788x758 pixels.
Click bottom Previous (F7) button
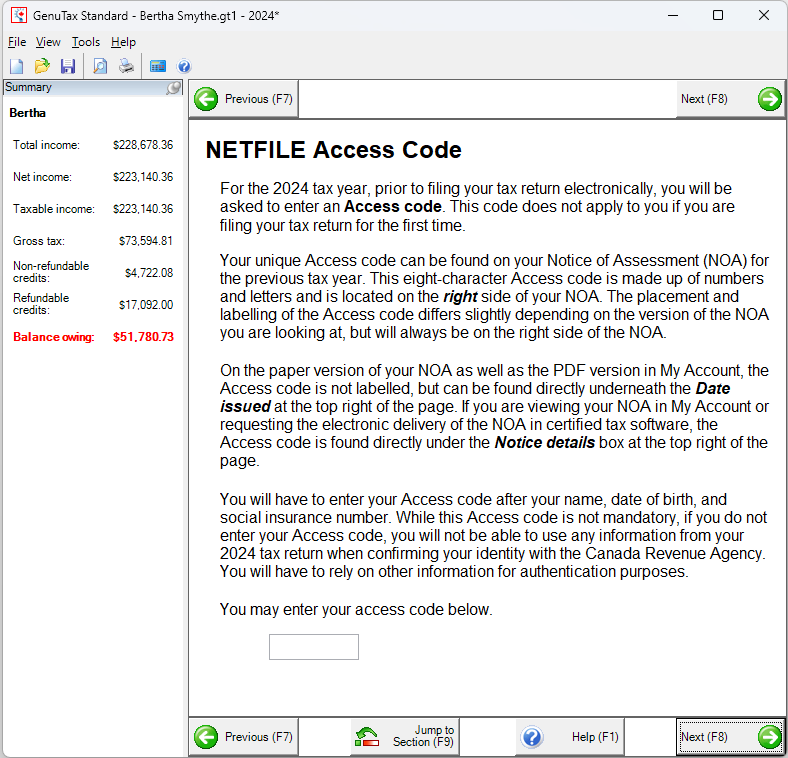pyautogui.click(x=244, y=737)
